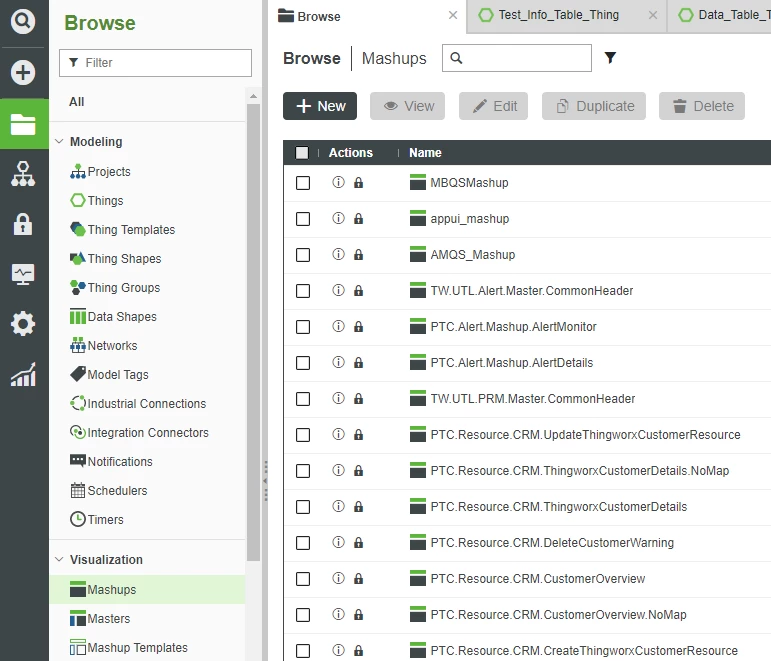Click the New button

320,106
